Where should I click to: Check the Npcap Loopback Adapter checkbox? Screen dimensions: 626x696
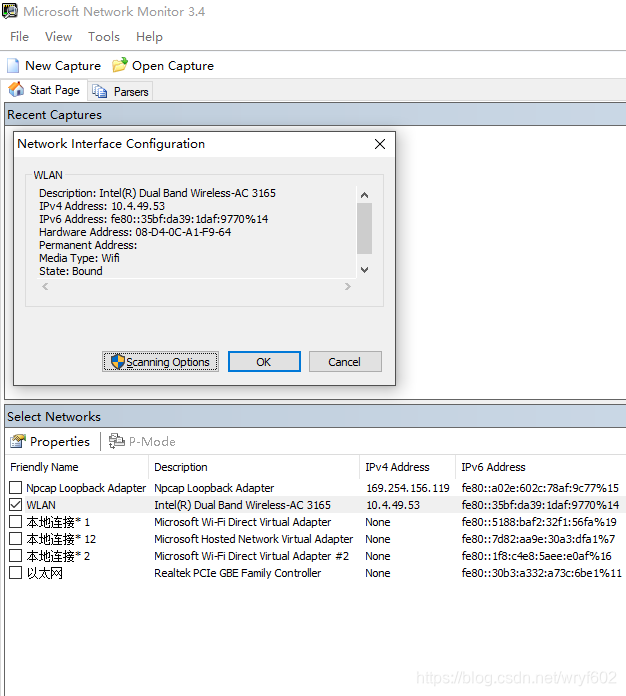point(16,488)
